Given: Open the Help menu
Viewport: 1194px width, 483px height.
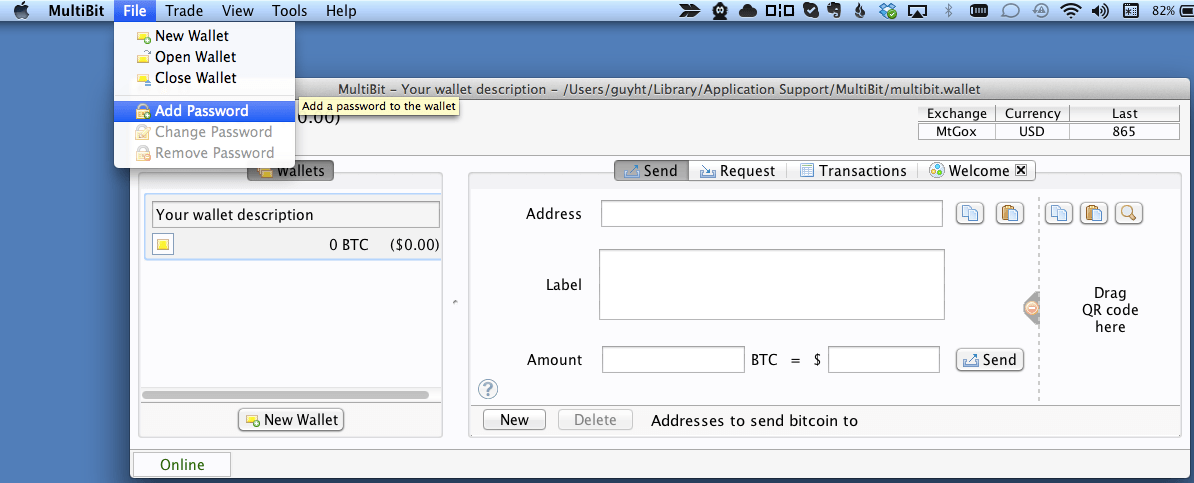Looking at the screenshot, I should pos(340,11).
